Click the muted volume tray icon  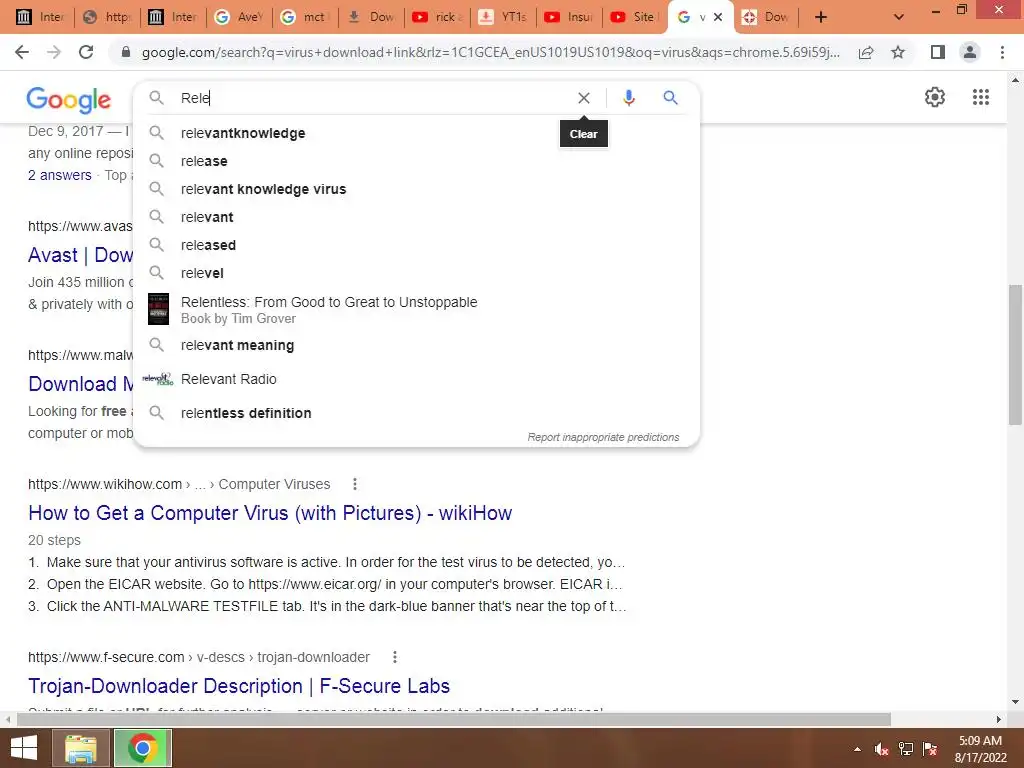[x=882, y=749]
